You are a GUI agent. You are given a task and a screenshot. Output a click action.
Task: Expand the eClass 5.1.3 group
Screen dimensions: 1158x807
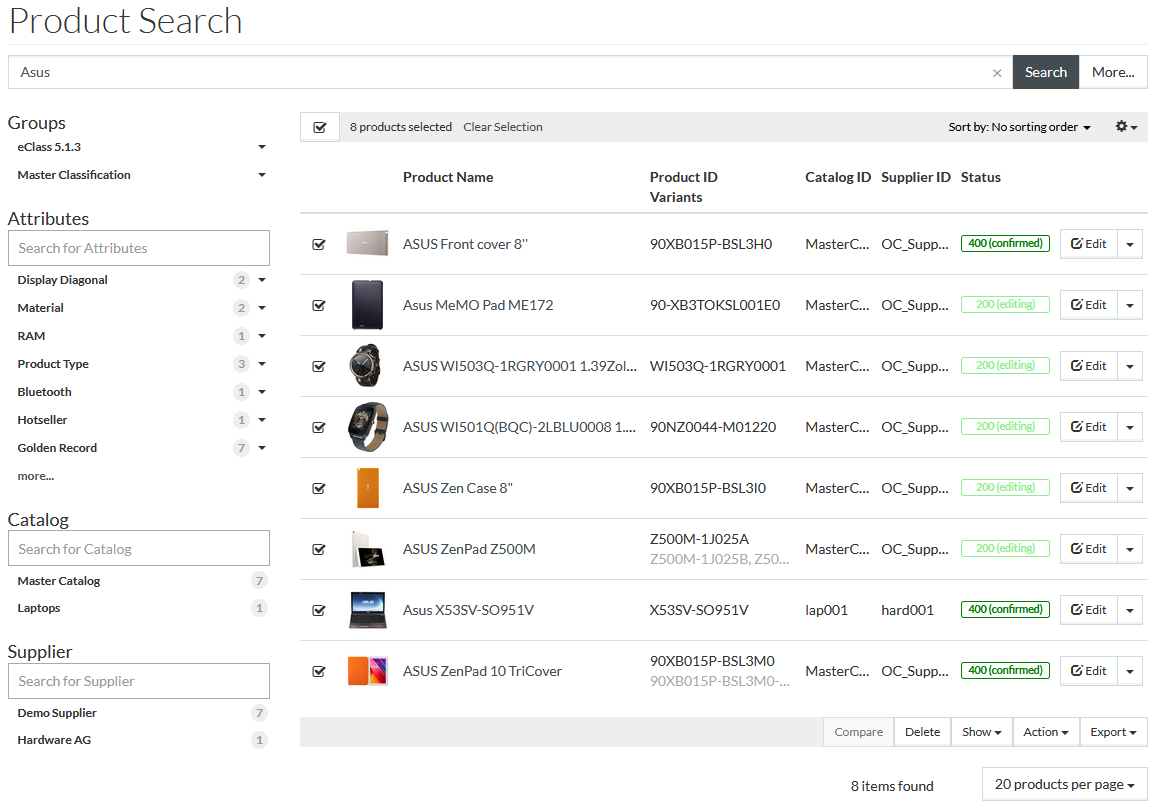(x=261, y=147)
